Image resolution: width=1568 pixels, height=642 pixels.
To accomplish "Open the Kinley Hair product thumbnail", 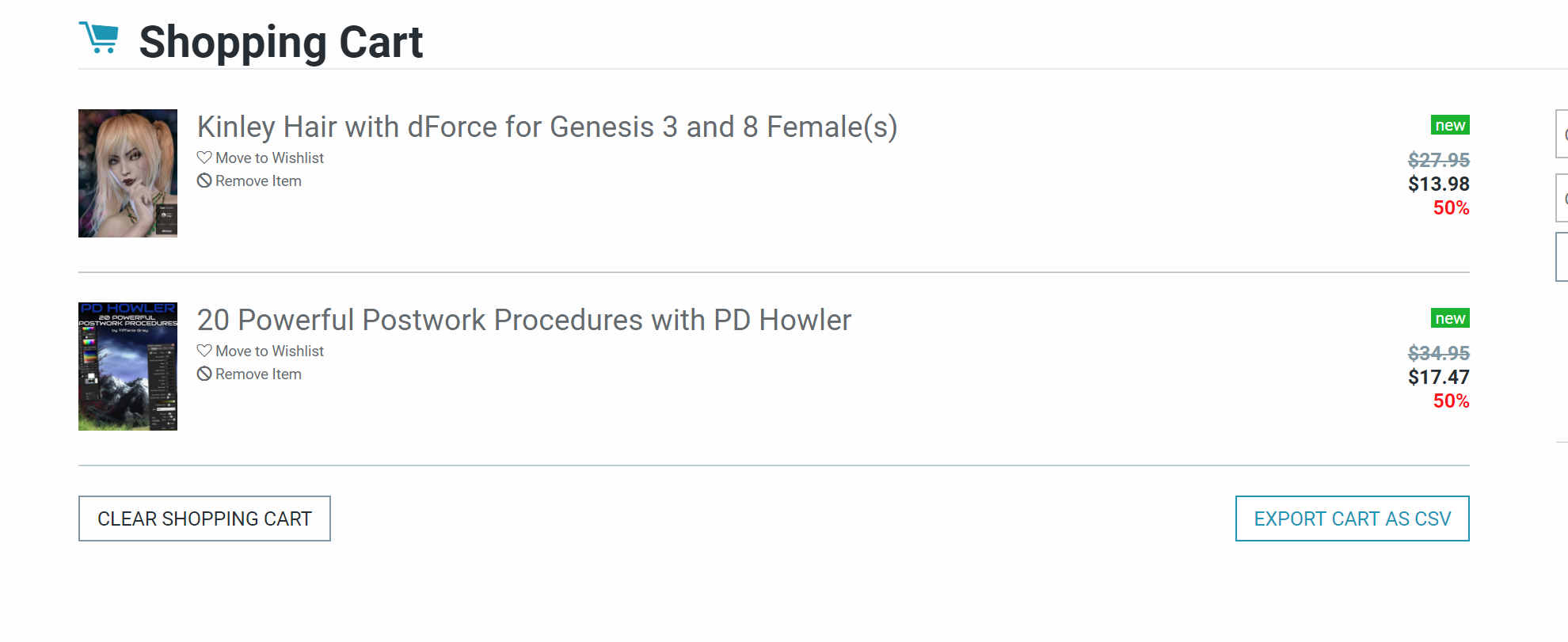I will click(127, 173).
